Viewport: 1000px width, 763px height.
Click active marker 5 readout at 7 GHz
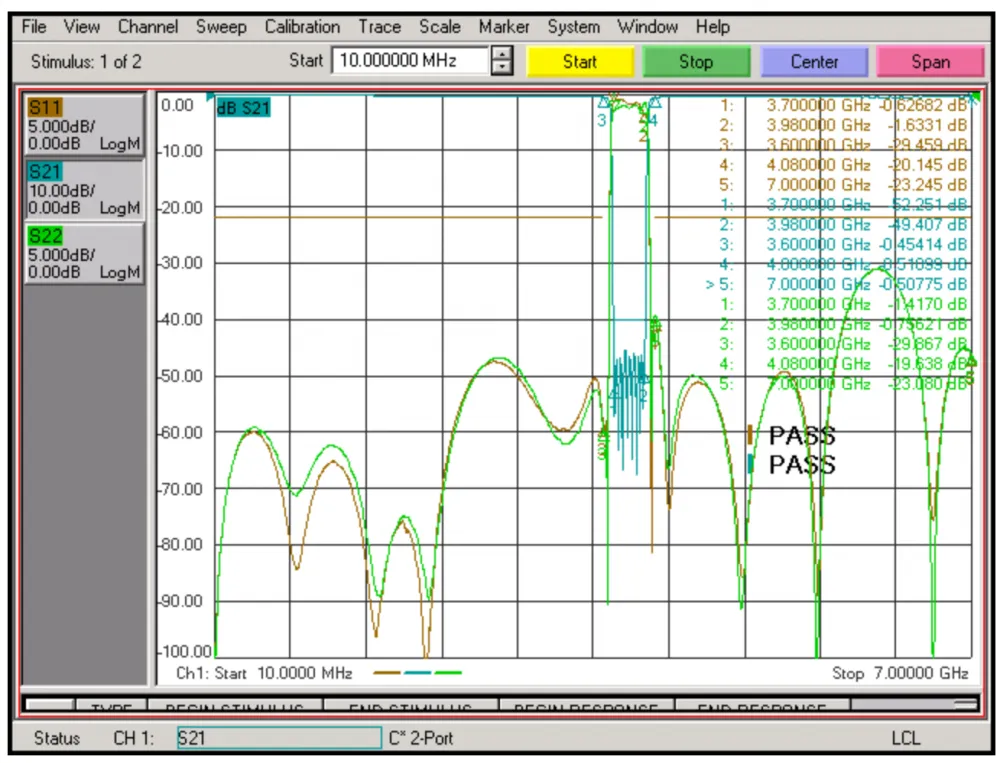click(x=836, y=284)
